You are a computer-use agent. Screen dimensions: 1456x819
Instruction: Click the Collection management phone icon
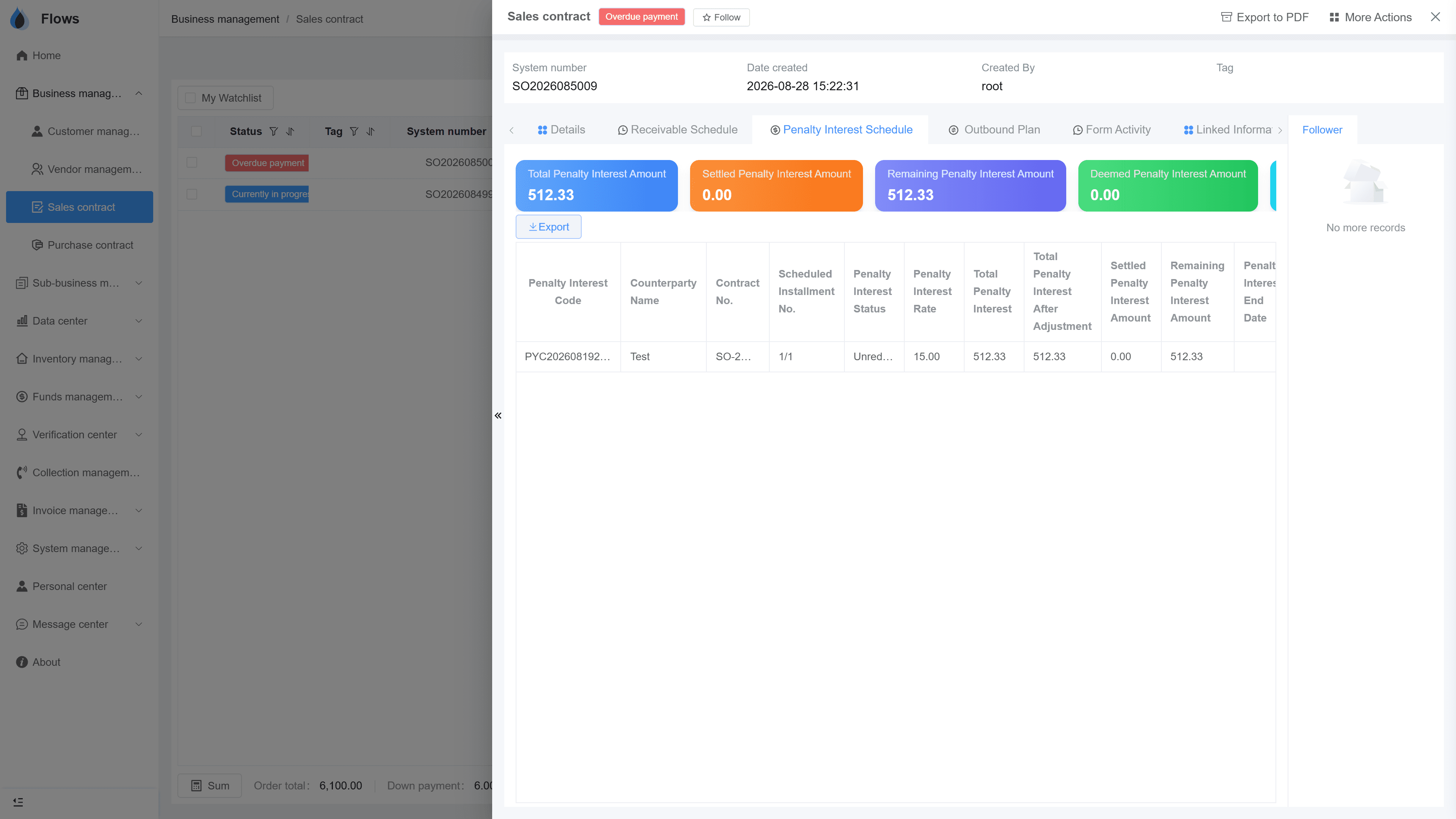click(22, 472)
